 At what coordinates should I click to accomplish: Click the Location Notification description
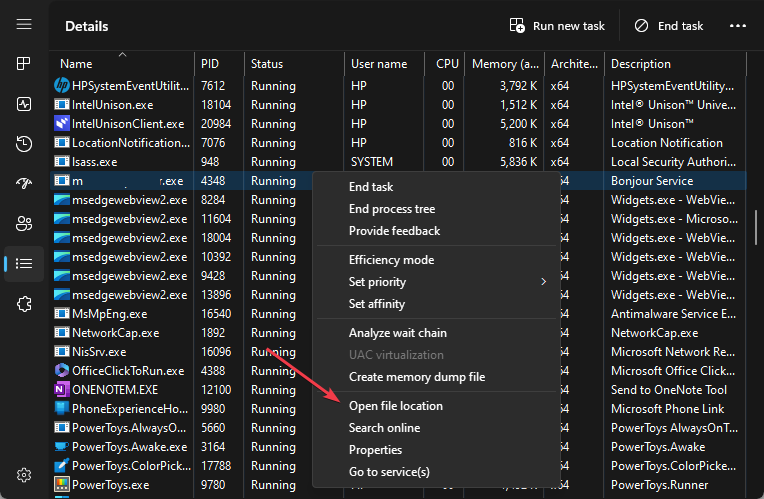(667, 143)
